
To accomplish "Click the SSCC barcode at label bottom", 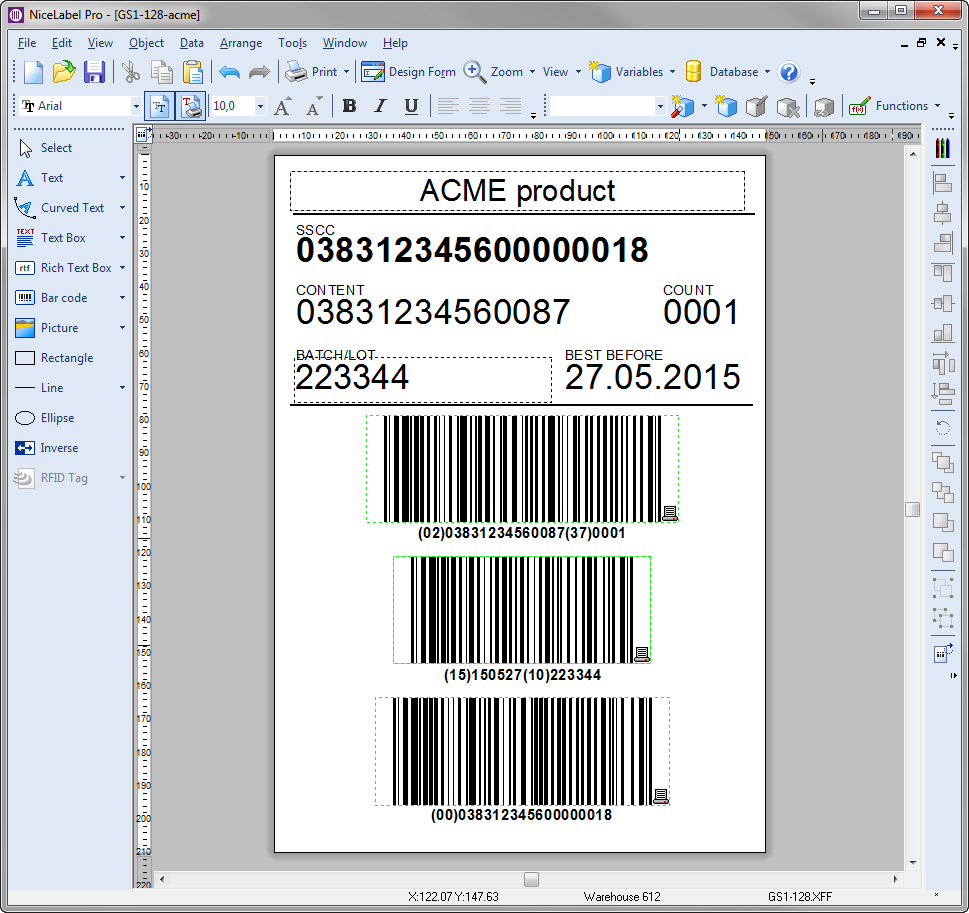I will (520, 751).
